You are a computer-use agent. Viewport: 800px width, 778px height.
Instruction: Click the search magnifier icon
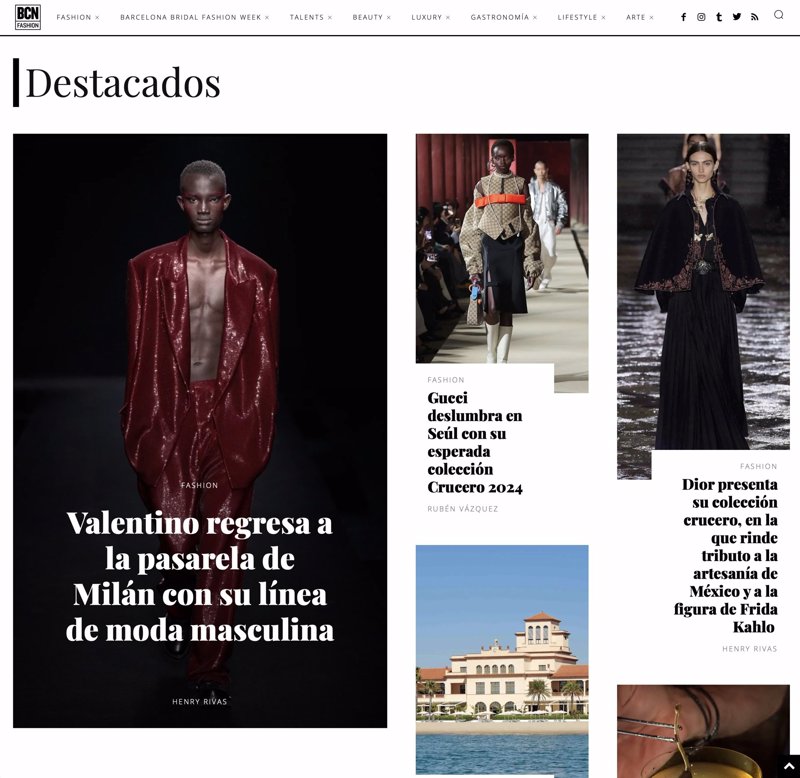pyautogui.click(x=779, y=16)
